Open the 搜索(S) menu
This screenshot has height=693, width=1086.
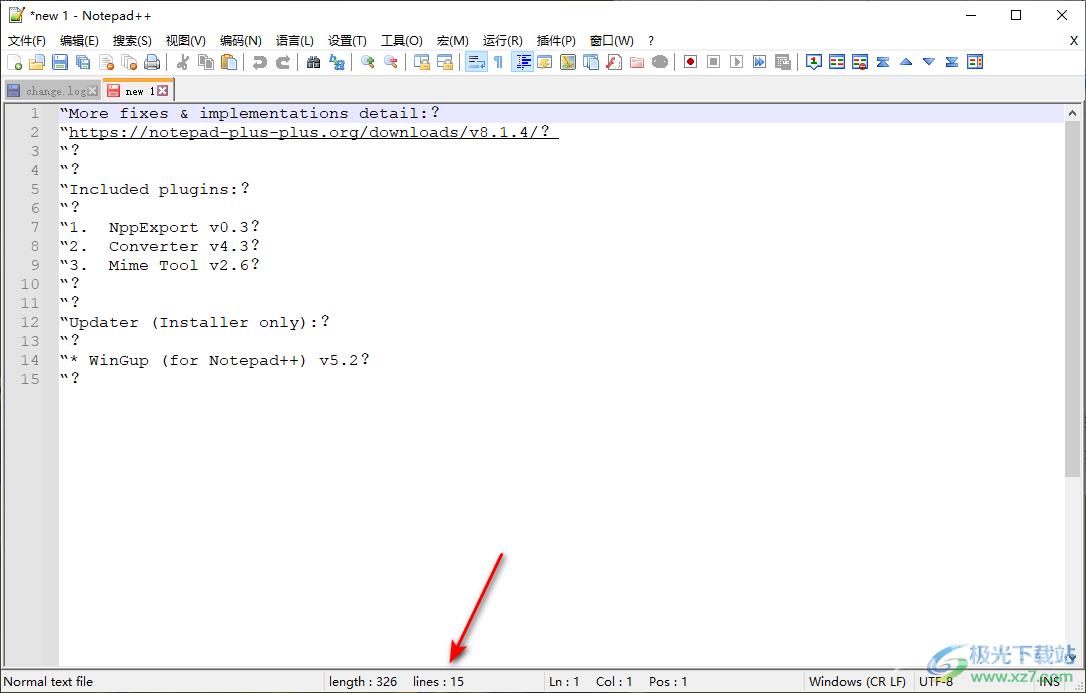(132, 41)
